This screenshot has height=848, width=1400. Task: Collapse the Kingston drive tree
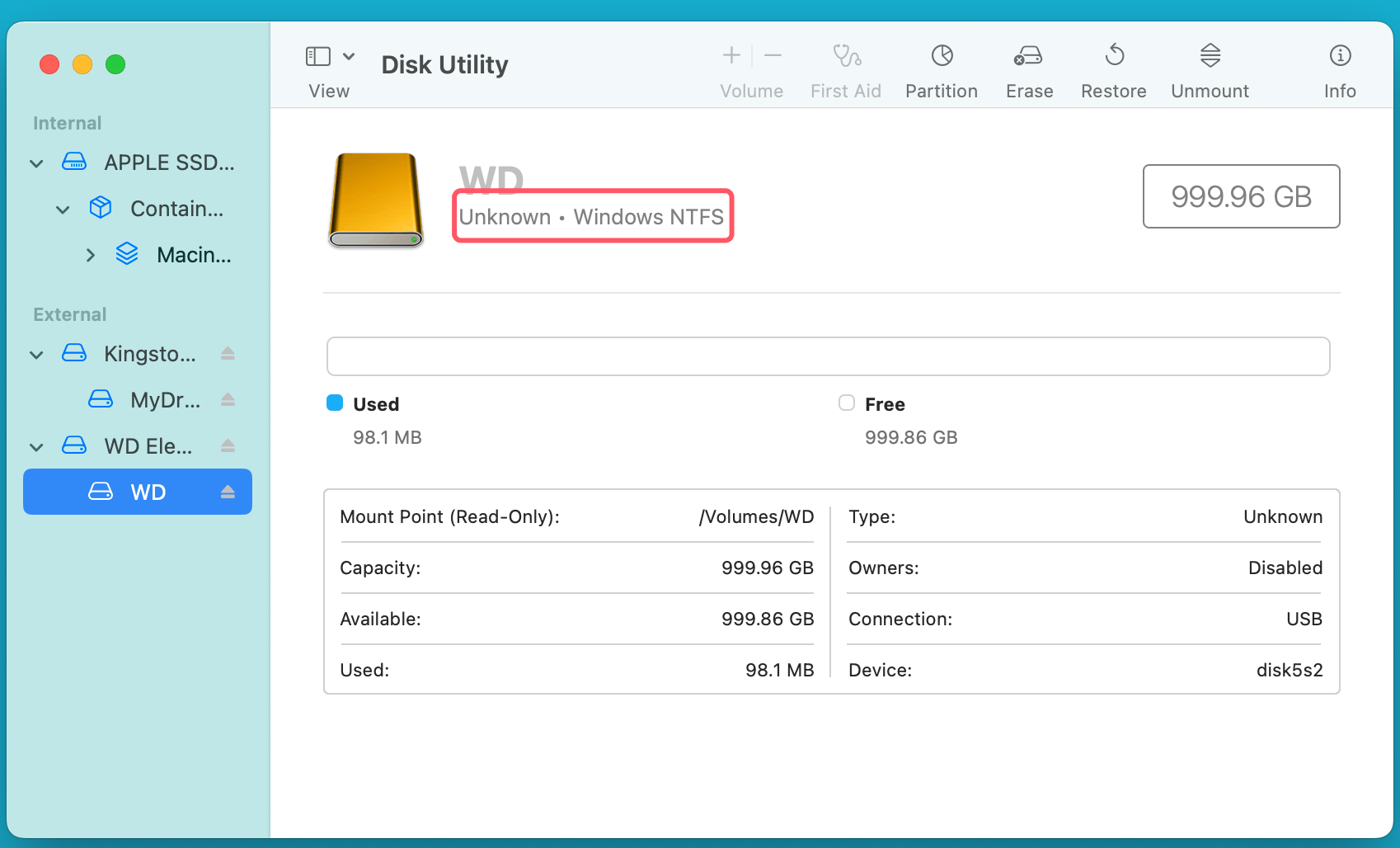[36, 355]
